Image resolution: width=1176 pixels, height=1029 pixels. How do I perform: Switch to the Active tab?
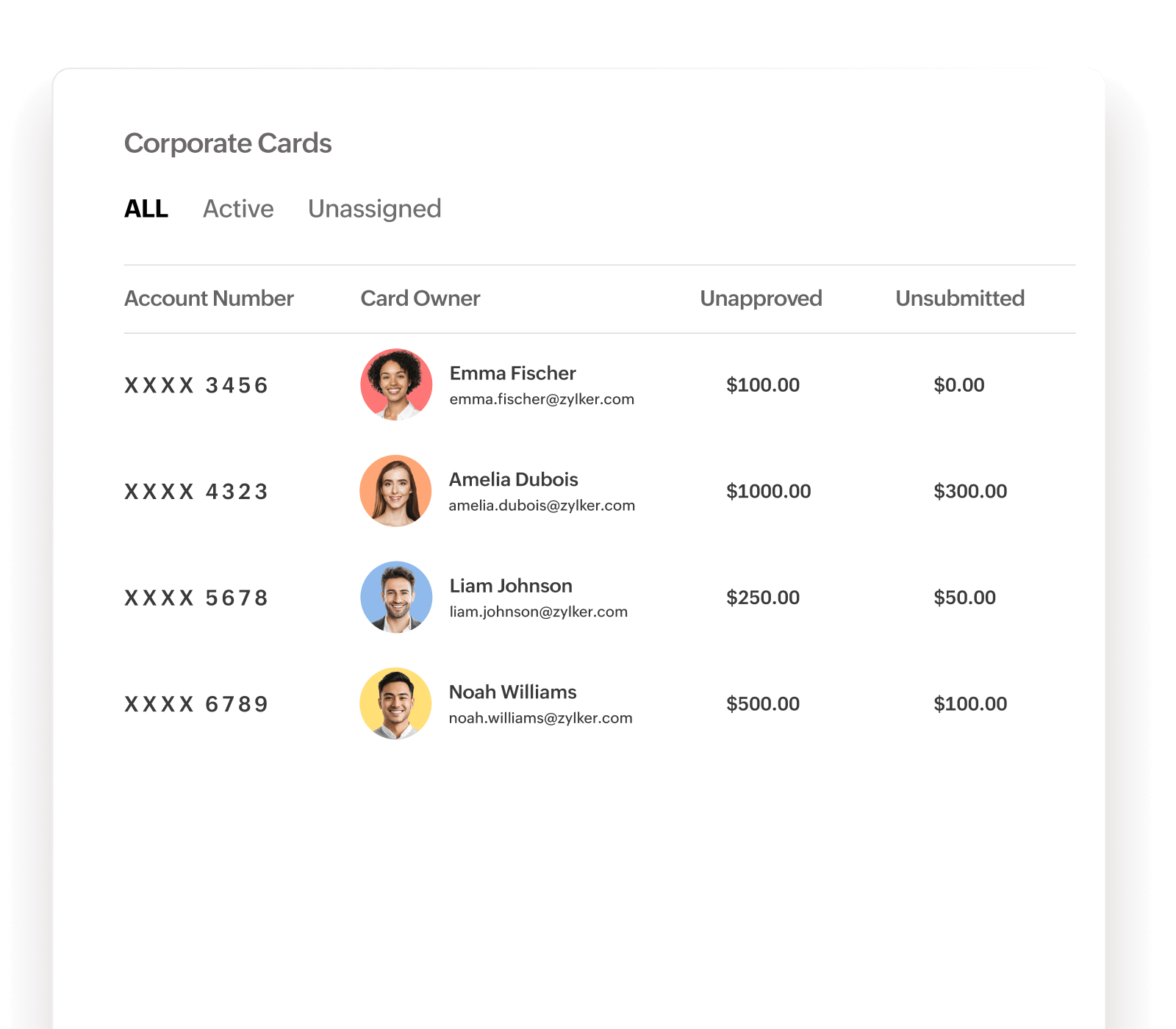(x=238, y=209)
